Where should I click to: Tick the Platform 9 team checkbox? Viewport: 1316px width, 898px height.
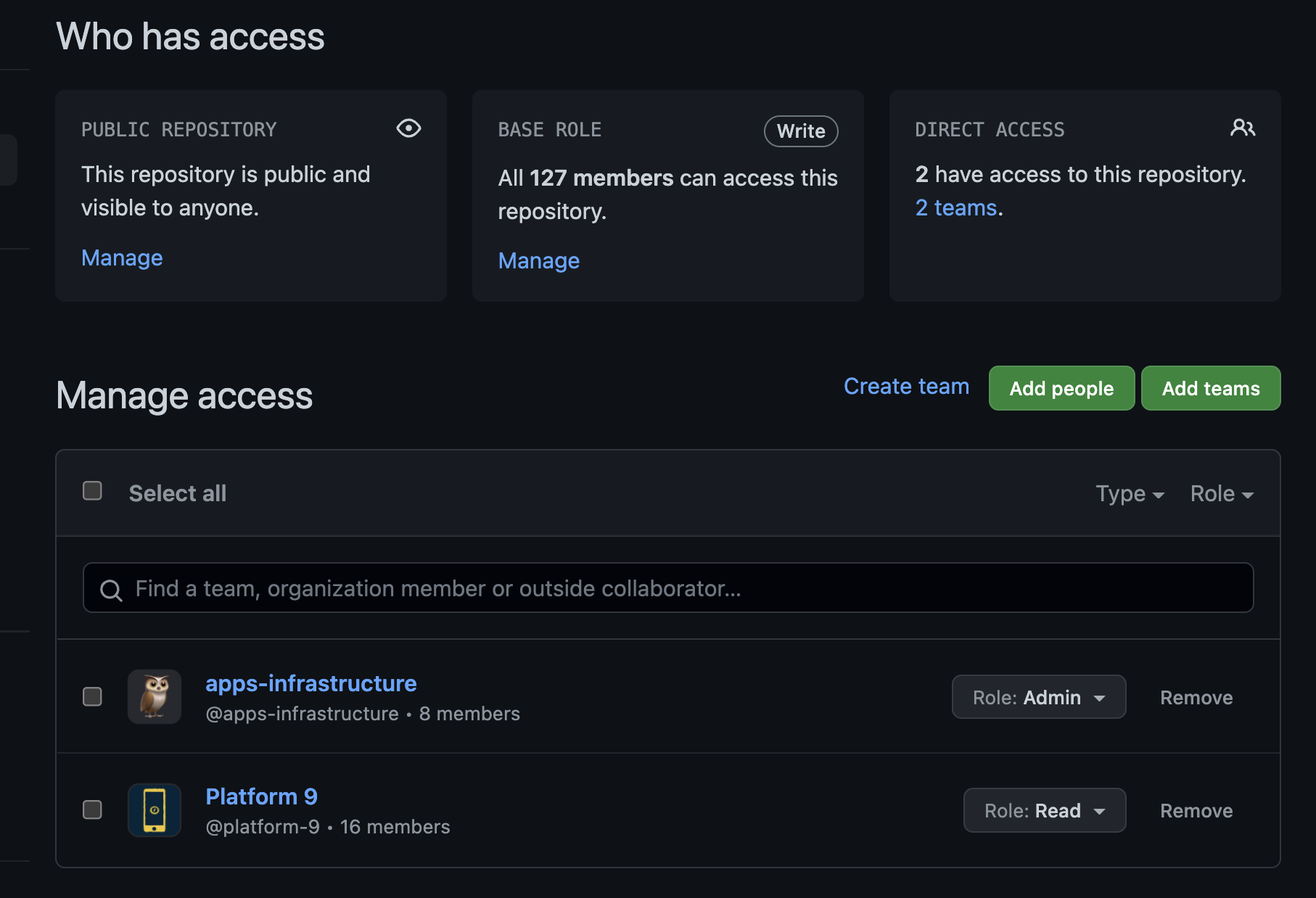(x=92, y=810)
